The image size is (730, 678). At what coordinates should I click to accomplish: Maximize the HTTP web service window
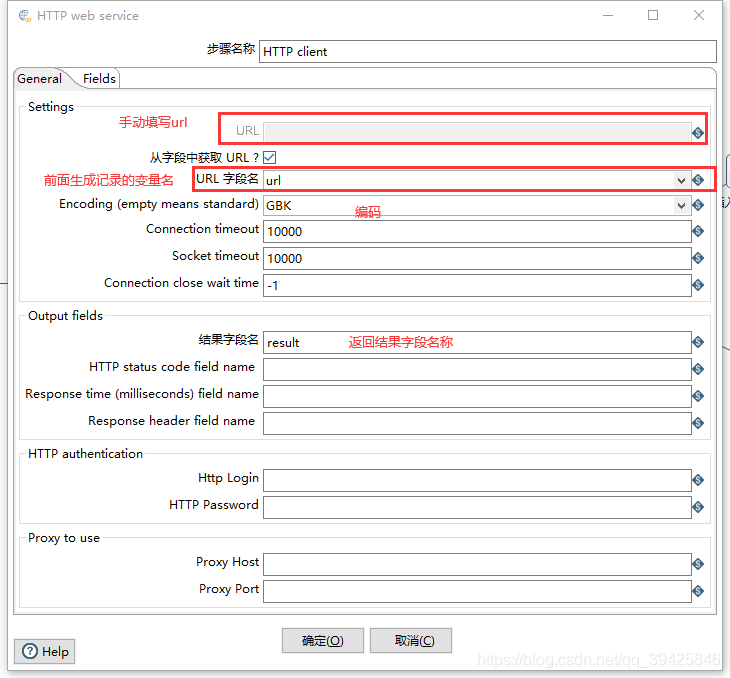[x=653, y=15]
